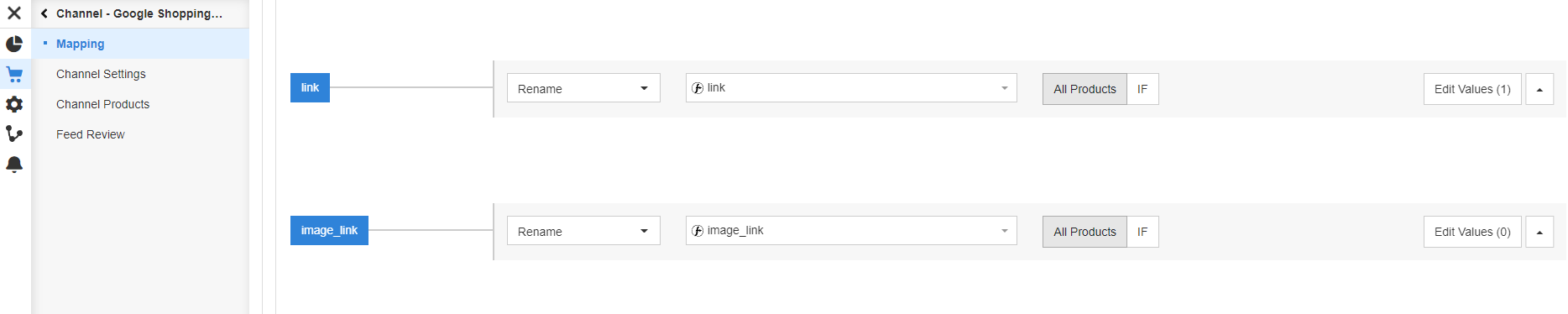Open the Rename dropdown for link

(583, 88)
